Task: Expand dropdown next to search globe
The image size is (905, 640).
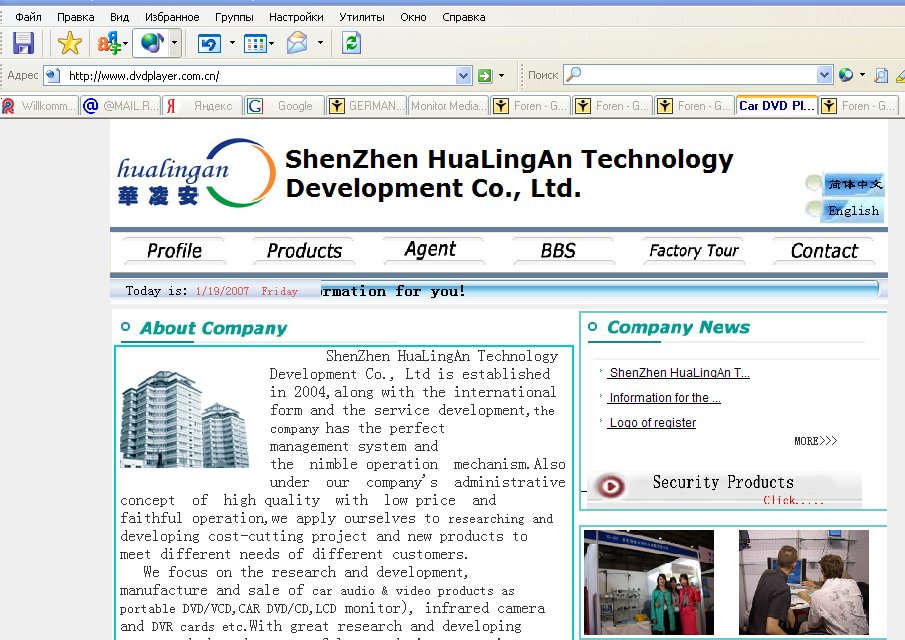Action: click(862, 75)
